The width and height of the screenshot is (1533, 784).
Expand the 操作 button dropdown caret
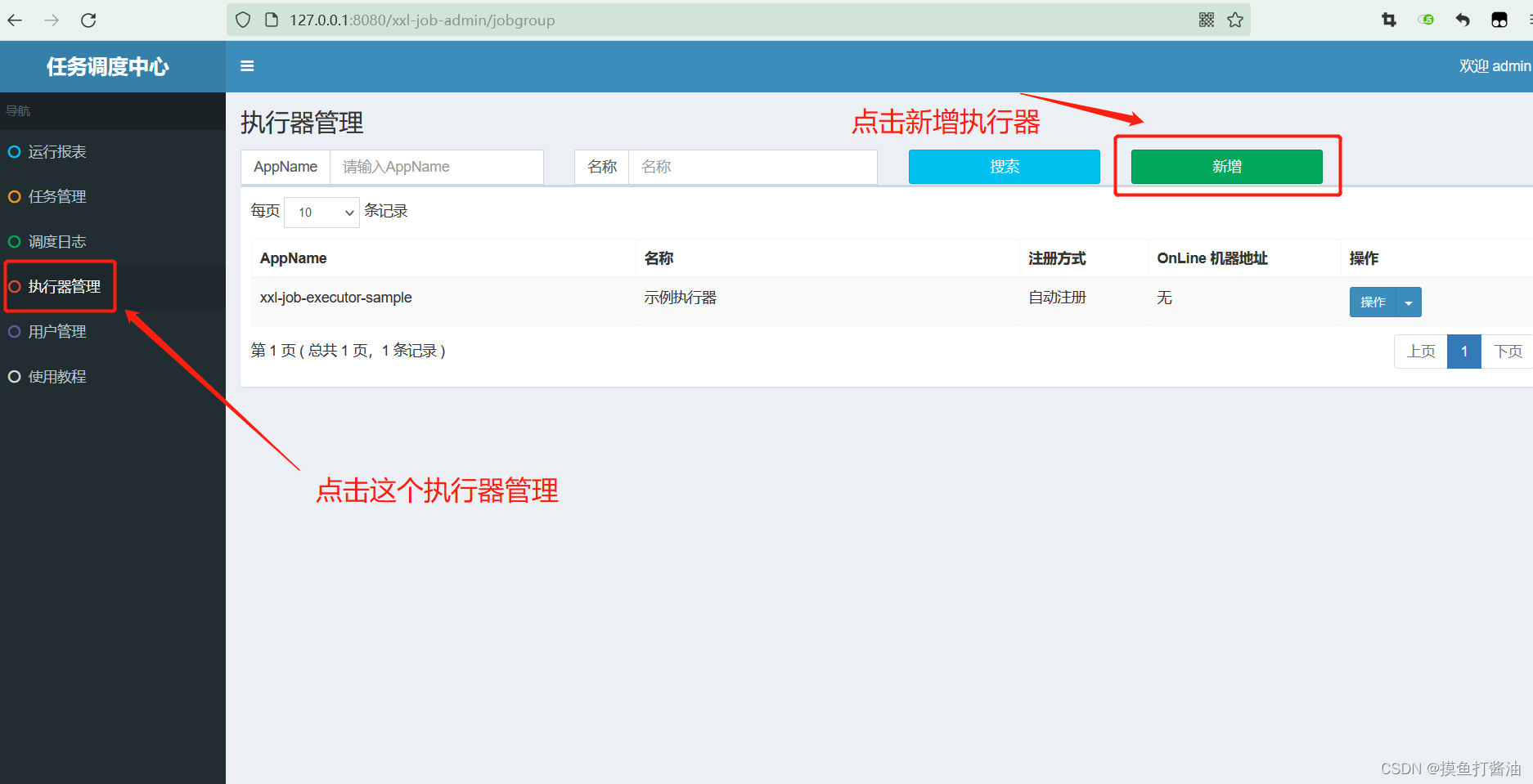(x=1409, y=302)
